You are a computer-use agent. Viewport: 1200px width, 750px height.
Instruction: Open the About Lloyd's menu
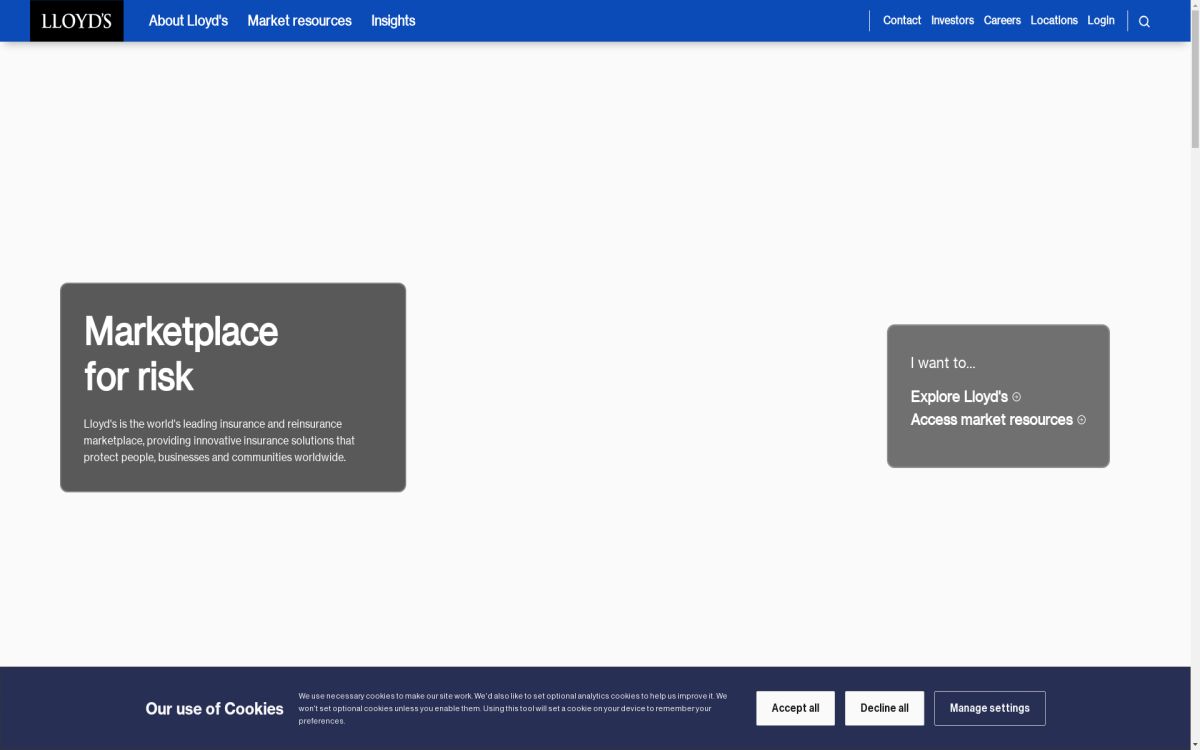coord(188,20)
